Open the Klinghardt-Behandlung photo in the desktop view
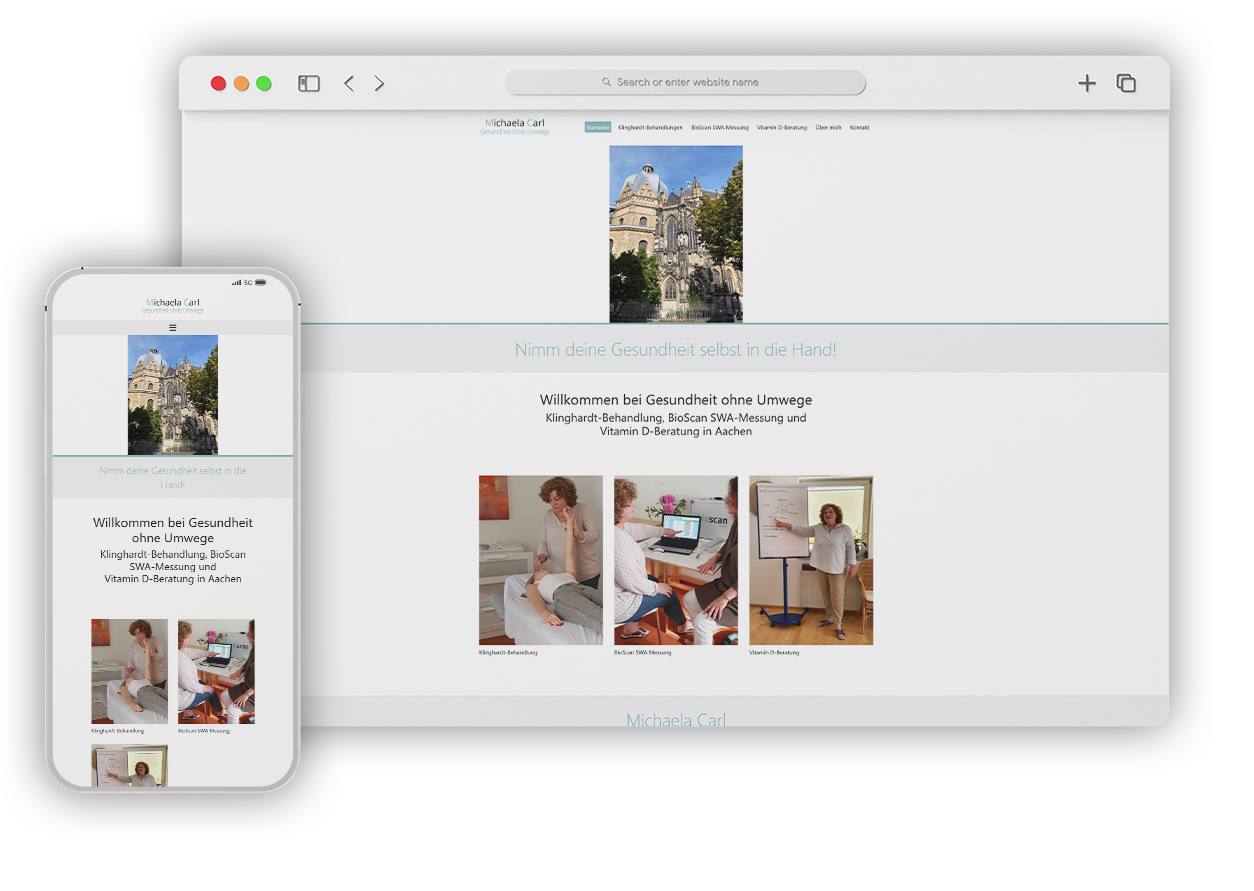Image resolution: width=1254 pixels, height=891 pixels. (x=541, y=560)
